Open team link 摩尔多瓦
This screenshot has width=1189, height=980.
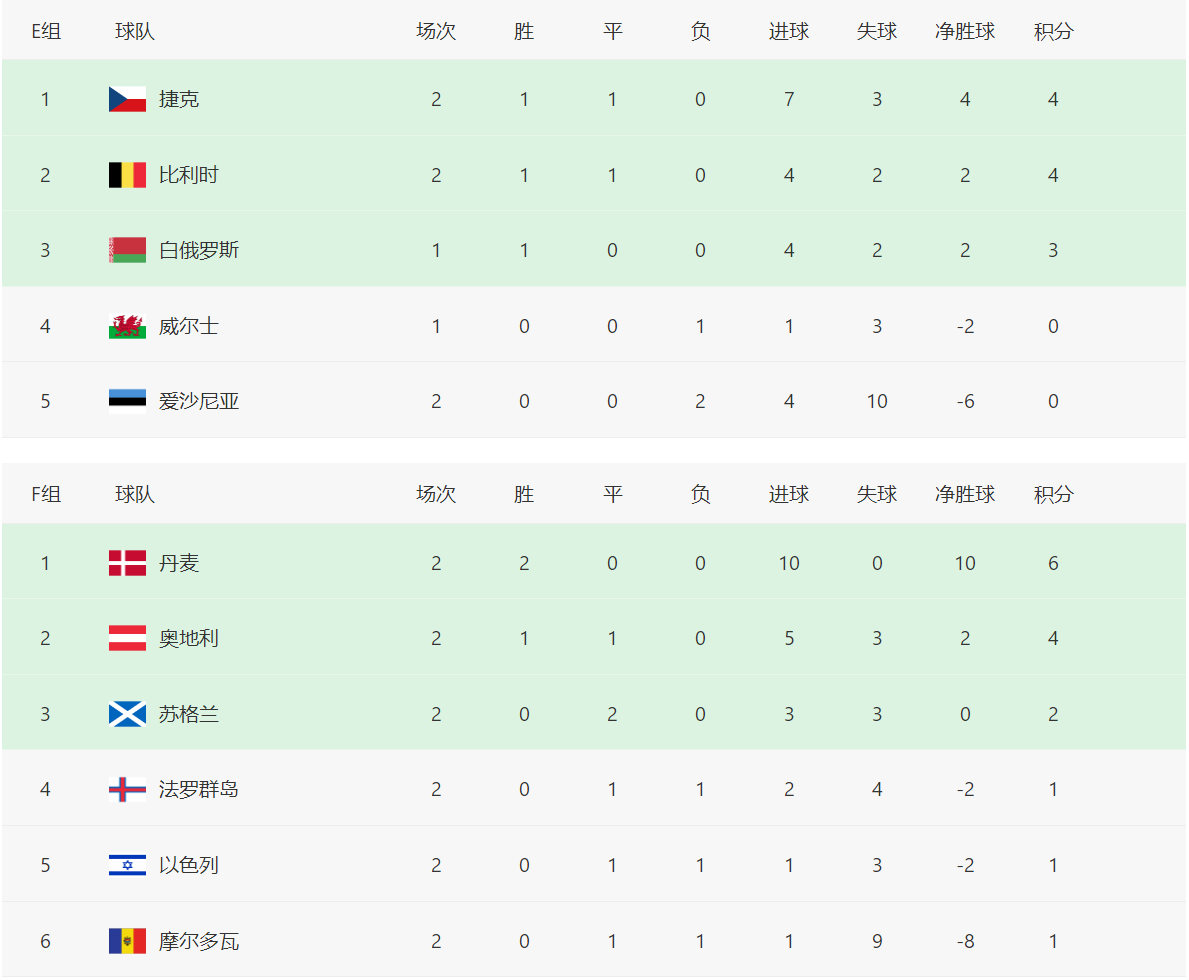point(199,941)
